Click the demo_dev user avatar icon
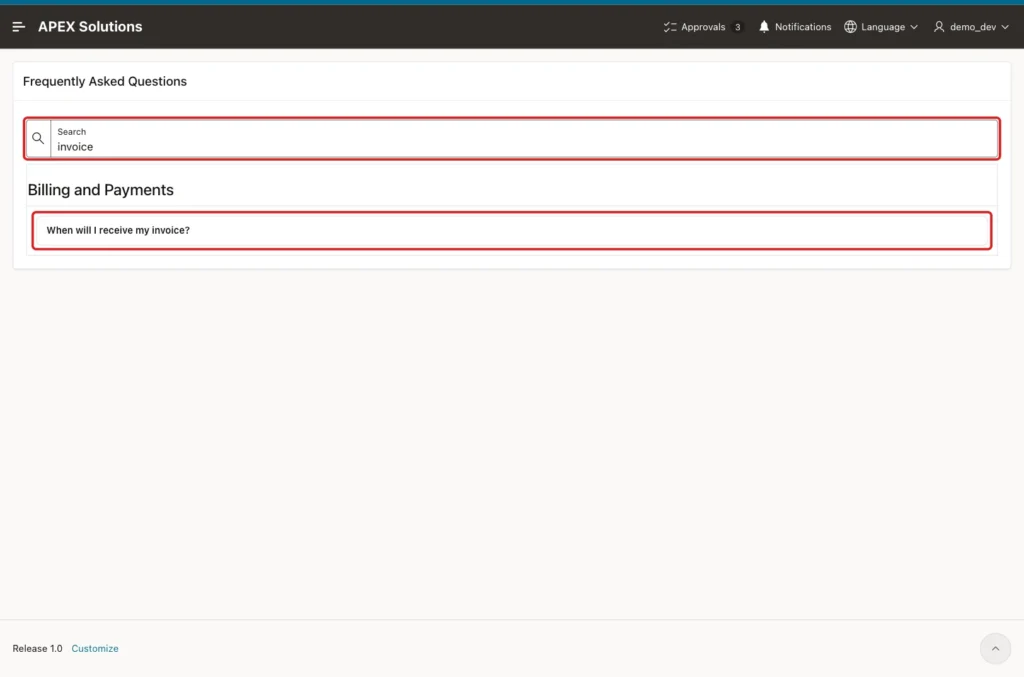1024x677 pixels. point(938,27)
